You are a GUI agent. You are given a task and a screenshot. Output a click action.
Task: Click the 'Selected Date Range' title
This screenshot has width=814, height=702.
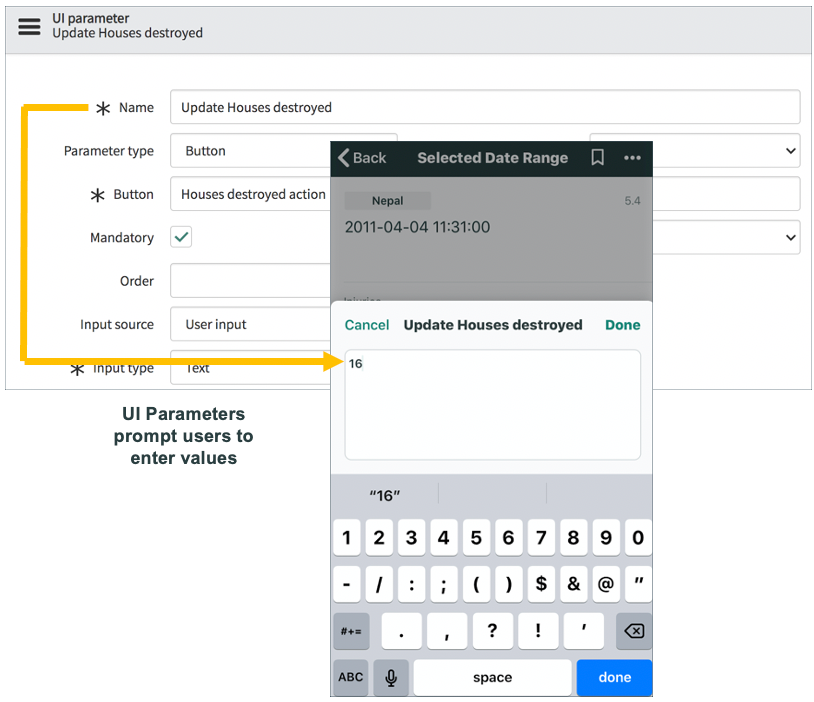tap(492, 157)
